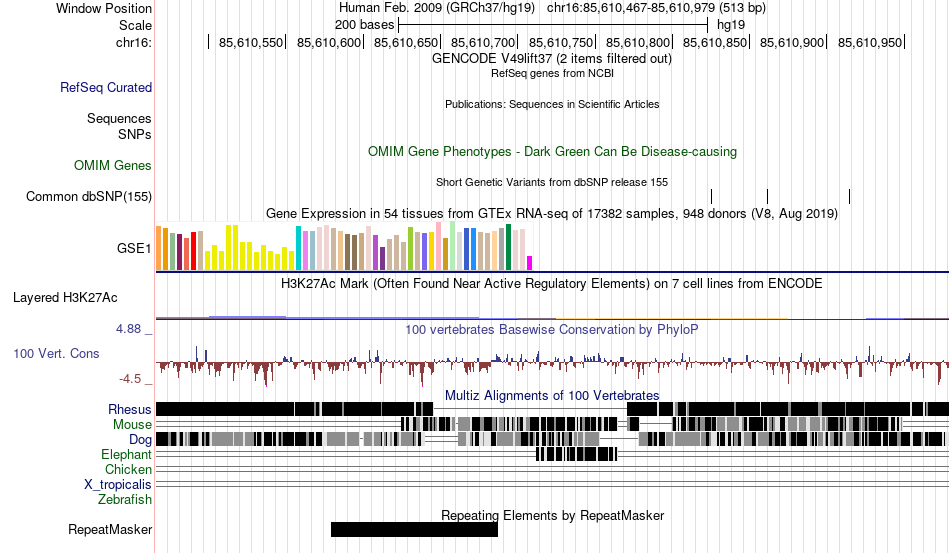Click the RefSeq genes from NCBI title
This screenshot has width=950, height=553.
[x=552, y=73]
